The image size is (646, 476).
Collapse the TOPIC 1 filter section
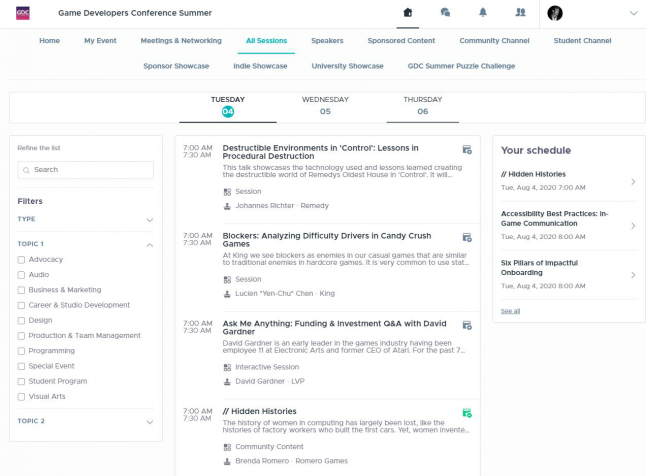tap(150, 244)
